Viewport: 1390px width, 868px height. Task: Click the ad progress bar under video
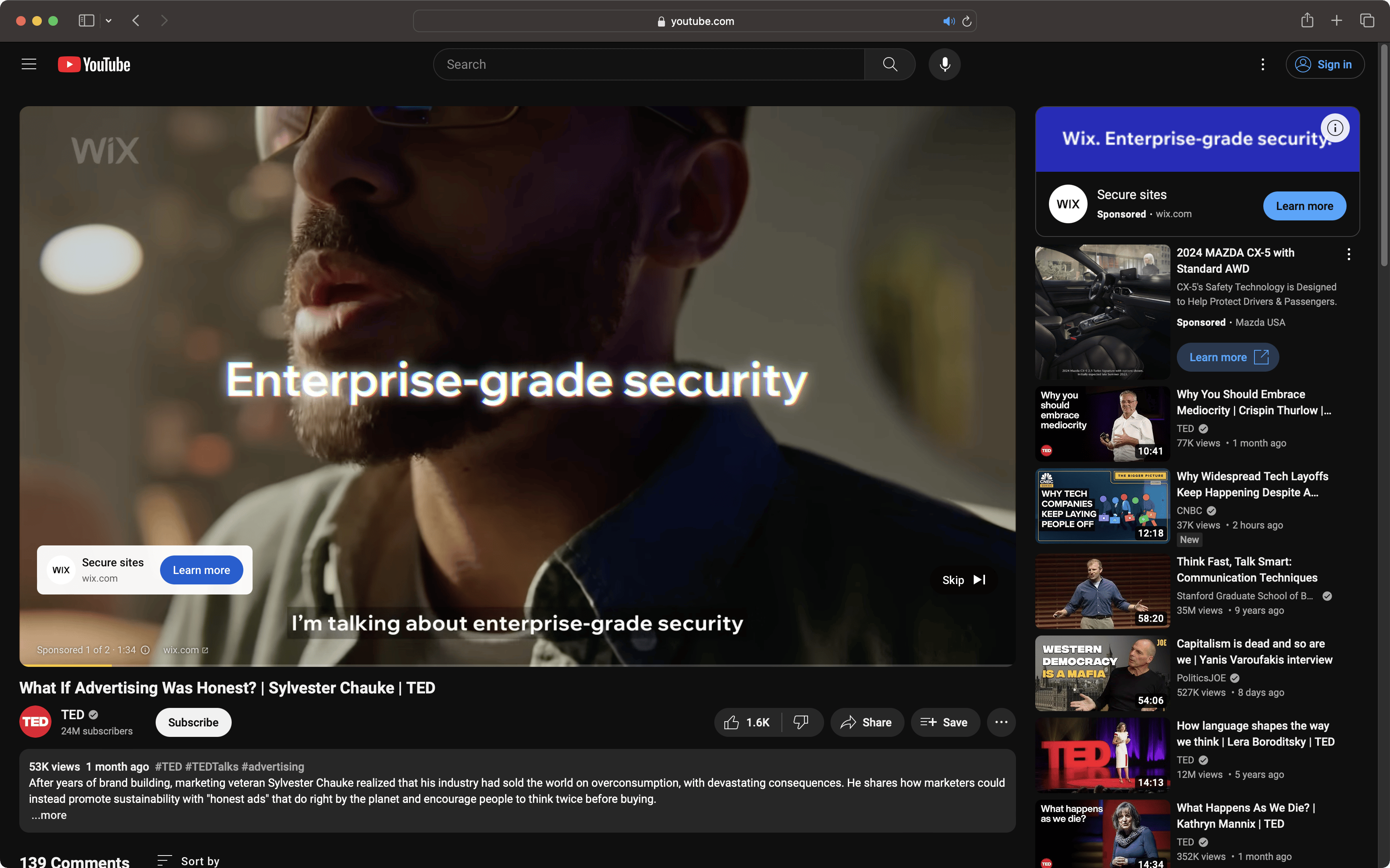click(517, 665)
